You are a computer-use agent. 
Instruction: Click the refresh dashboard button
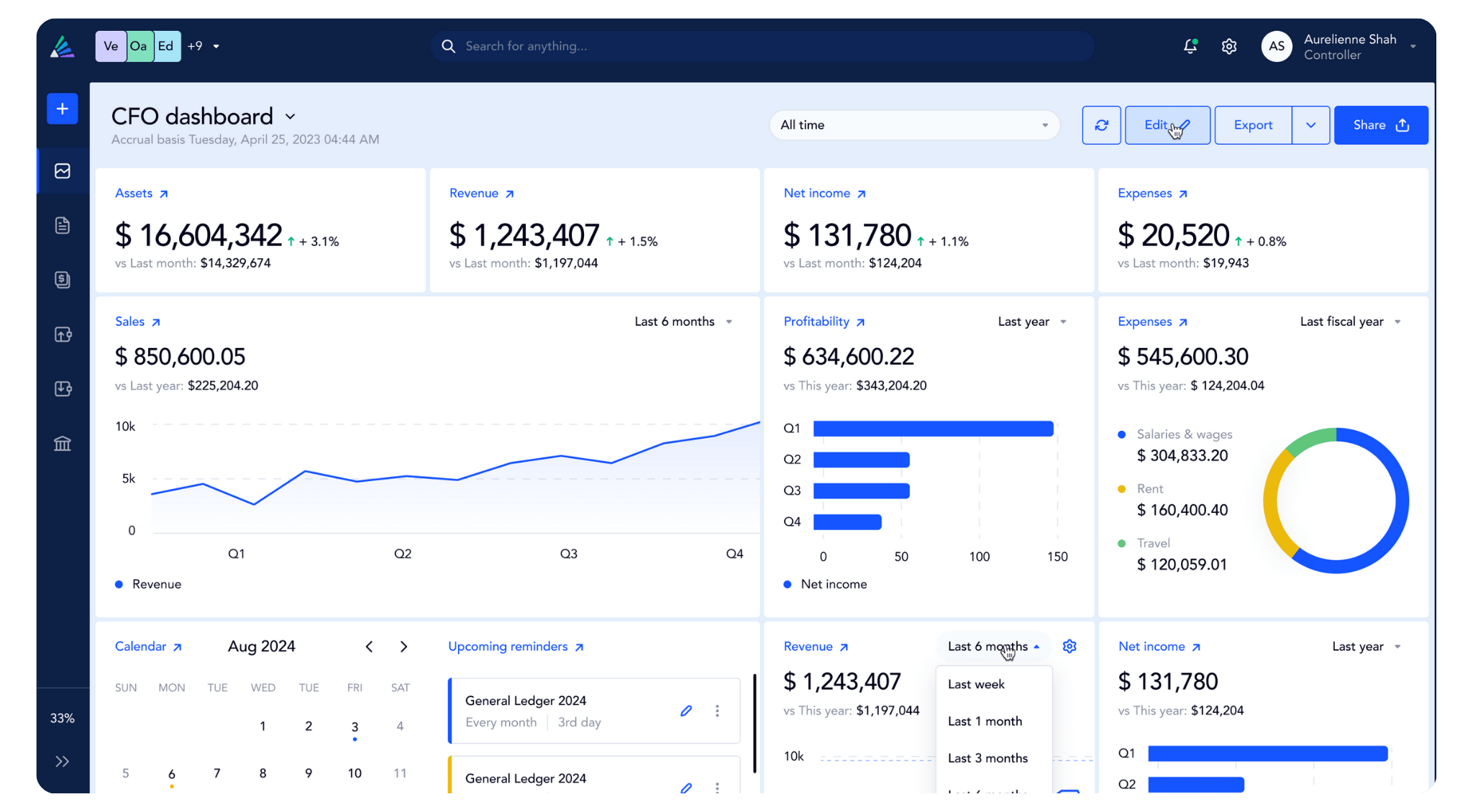pos(1101,125)
